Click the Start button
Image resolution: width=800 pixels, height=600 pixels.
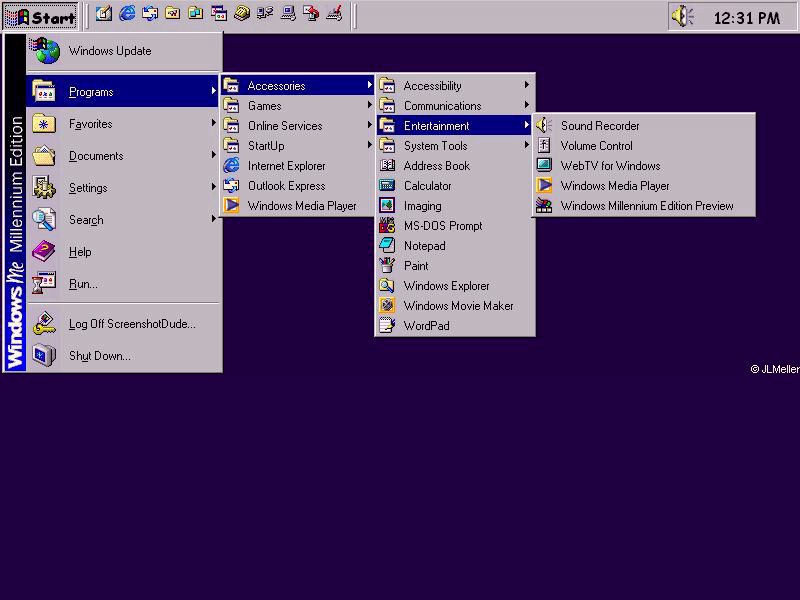click(41, 17)
